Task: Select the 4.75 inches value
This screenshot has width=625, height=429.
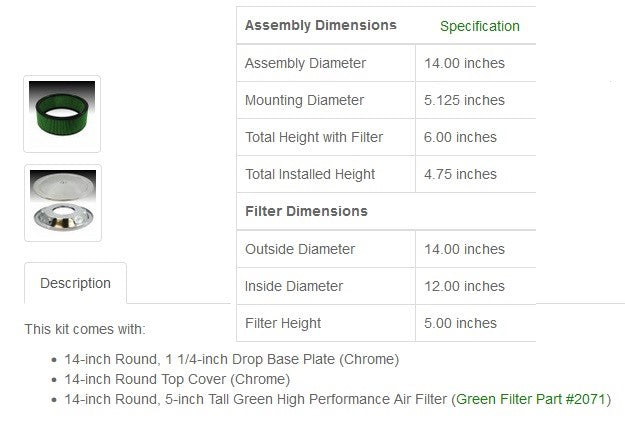Action: (x=460, y=174)
